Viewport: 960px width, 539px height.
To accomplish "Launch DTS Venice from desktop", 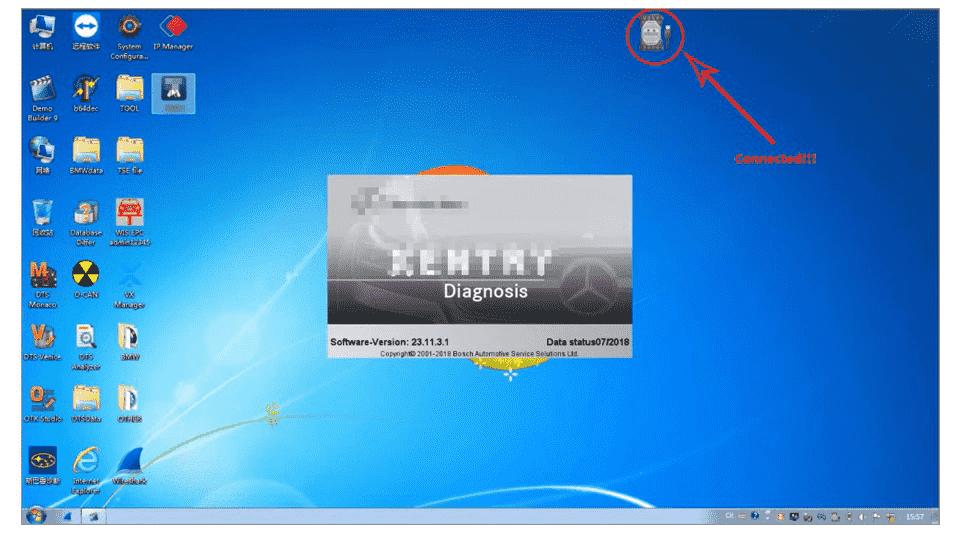I will tap(42, 342).
